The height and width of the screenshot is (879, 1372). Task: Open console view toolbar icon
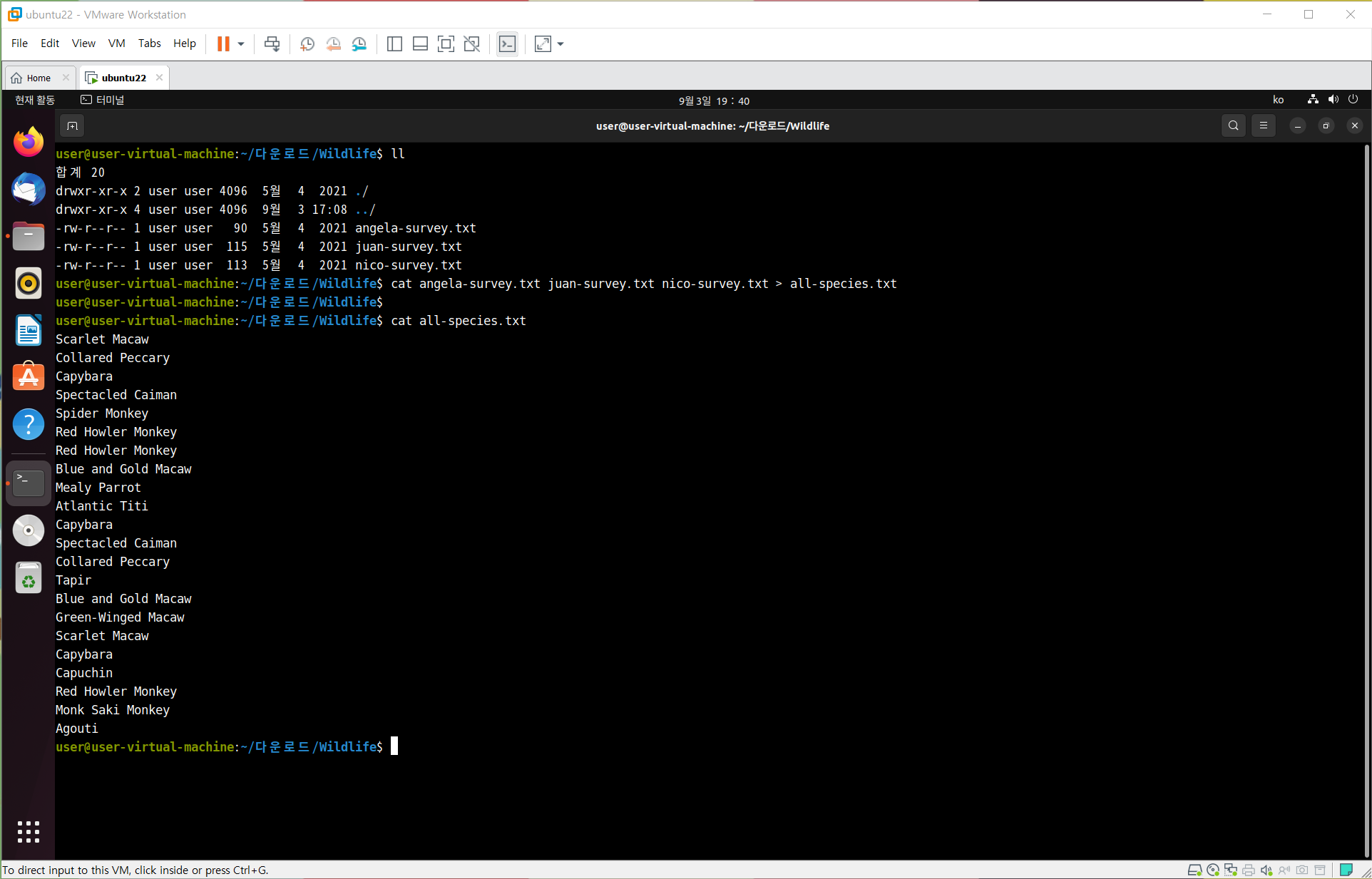pyautogui.click(x=507, y=44)
